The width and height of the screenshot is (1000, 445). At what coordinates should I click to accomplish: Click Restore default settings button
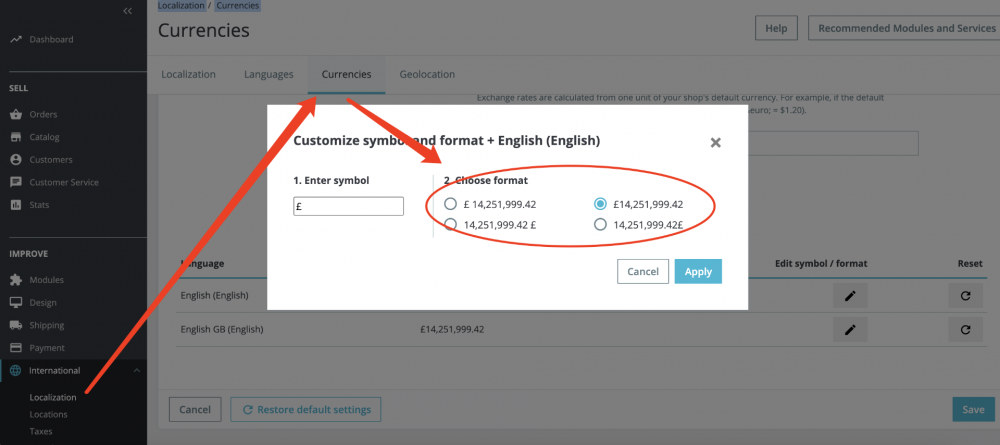click(305, 409)
